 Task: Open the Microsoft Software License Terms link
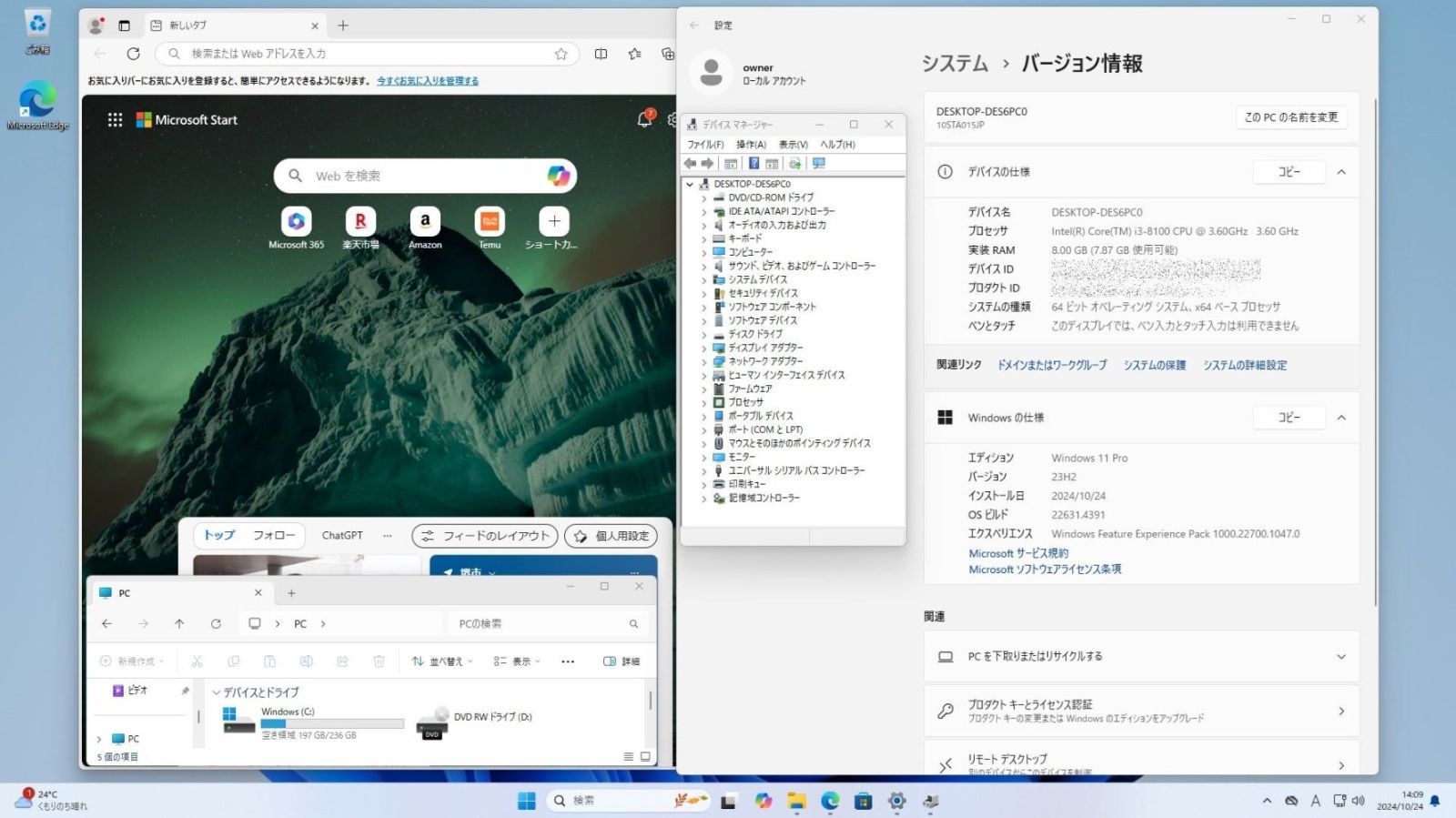point(1045,570)
